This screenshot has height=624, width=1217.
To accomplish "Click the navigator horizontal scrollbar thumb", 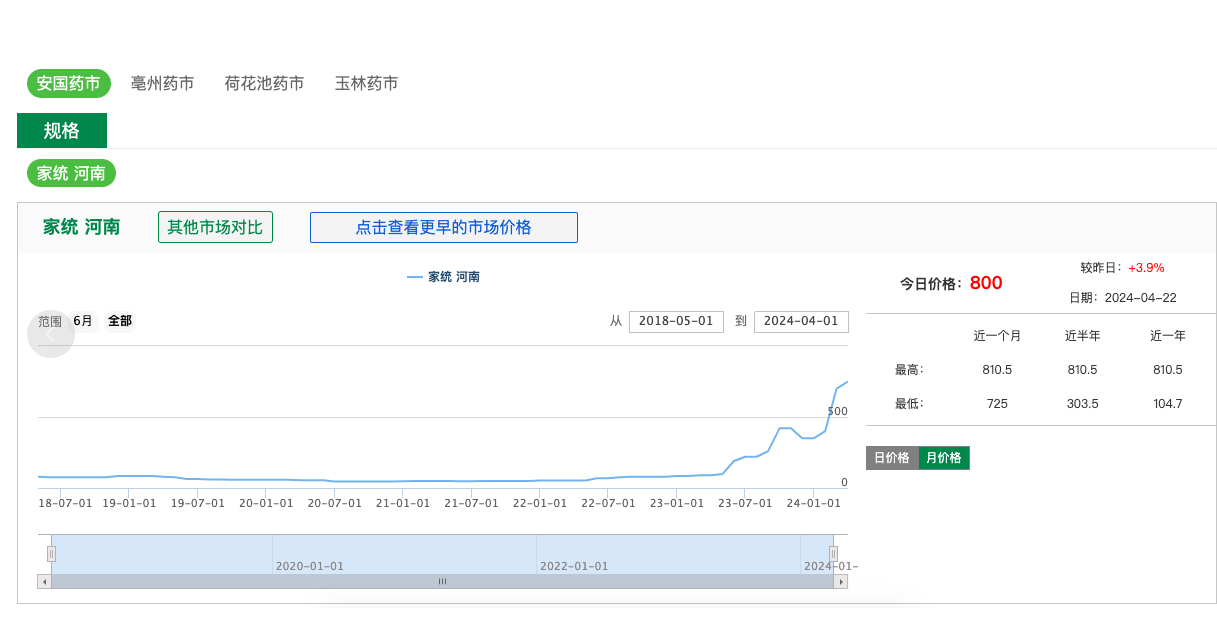I will point(442,581).
